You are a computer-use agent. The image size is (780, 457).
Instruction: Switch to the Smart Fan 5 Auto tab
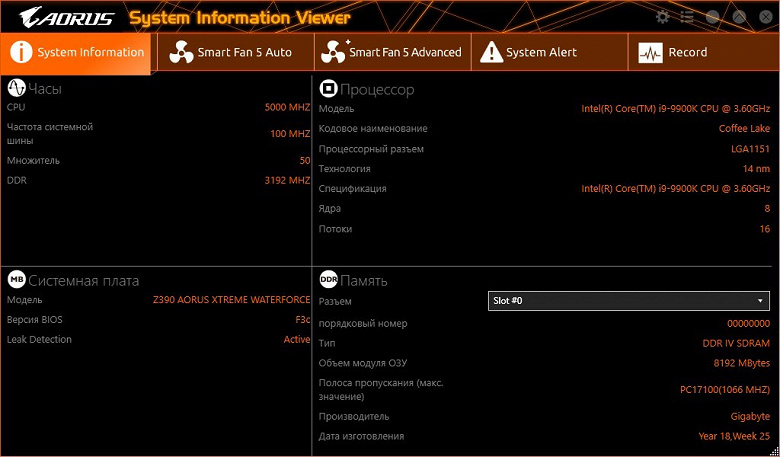236,52
